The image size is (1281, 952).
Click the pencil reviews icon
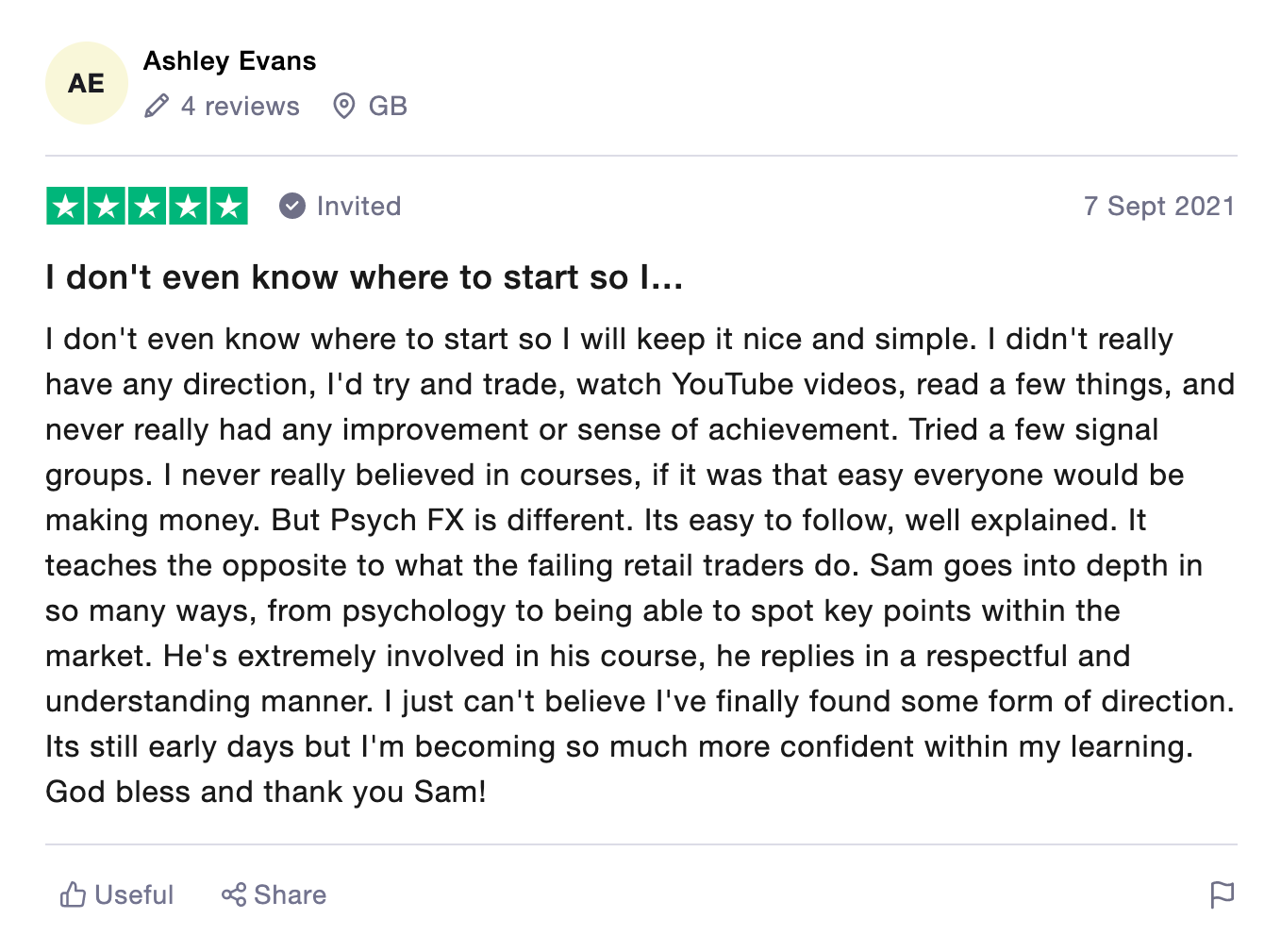pyautogui.click(x=157, y=106)
